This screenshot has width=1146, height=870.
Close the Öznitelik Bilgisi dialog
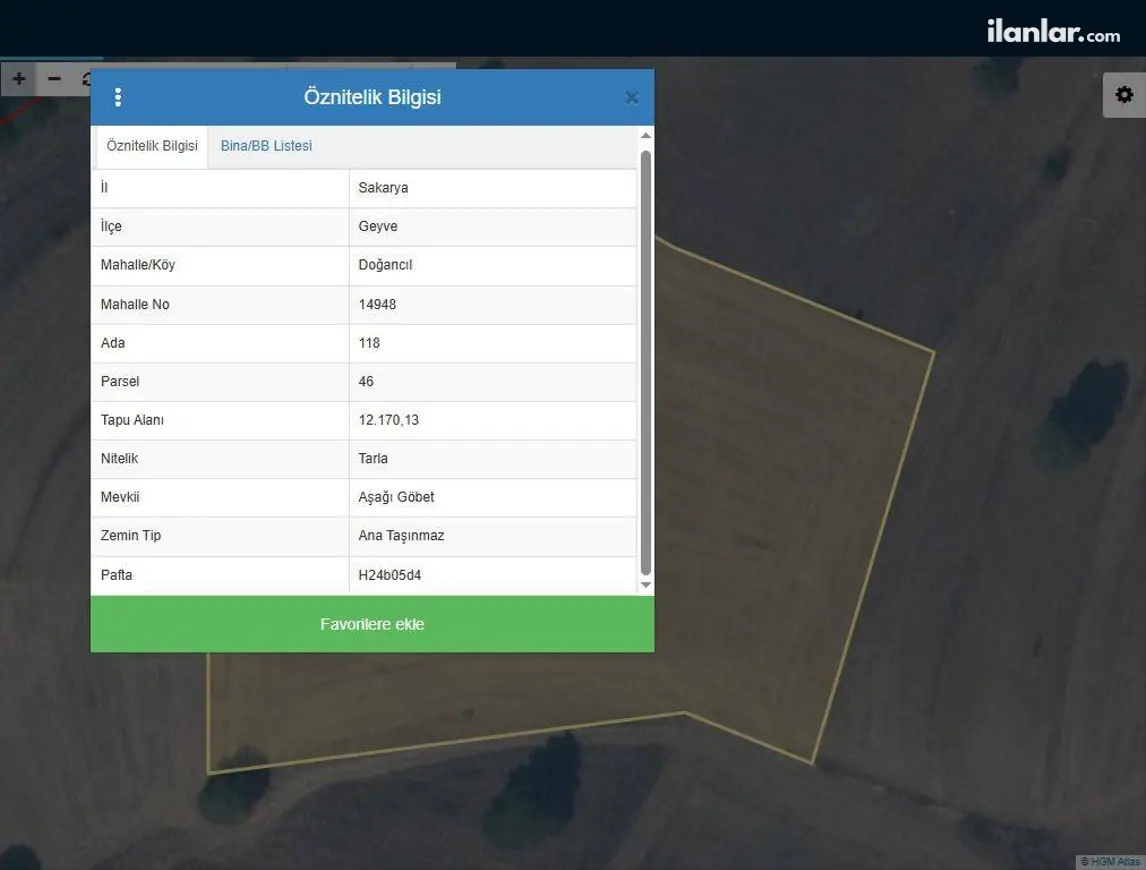[631, 98]
